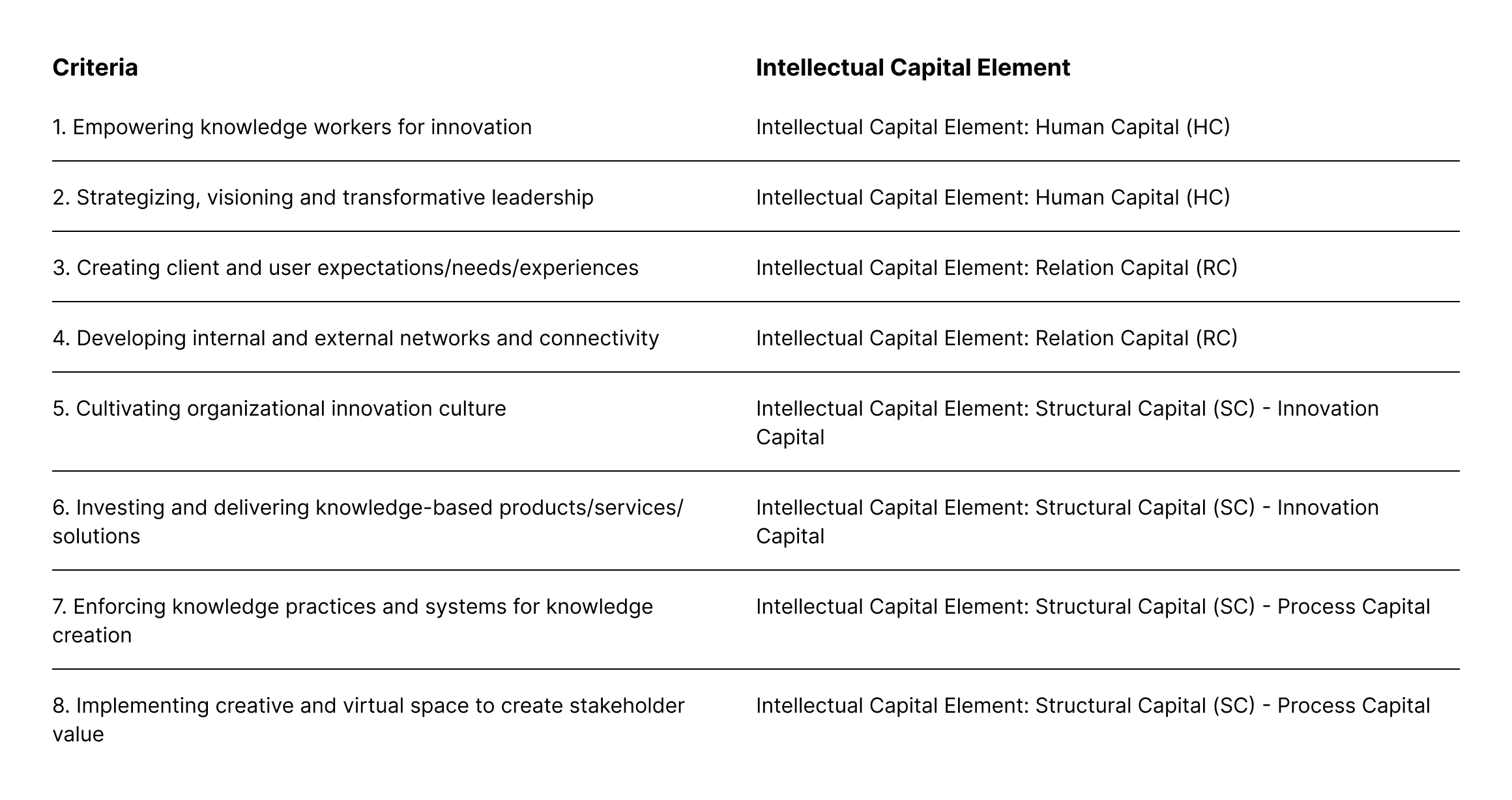1512x800 pixels.
Task: Select the 'Developing internal and external networks' criterion
Action: pos(355,338)
